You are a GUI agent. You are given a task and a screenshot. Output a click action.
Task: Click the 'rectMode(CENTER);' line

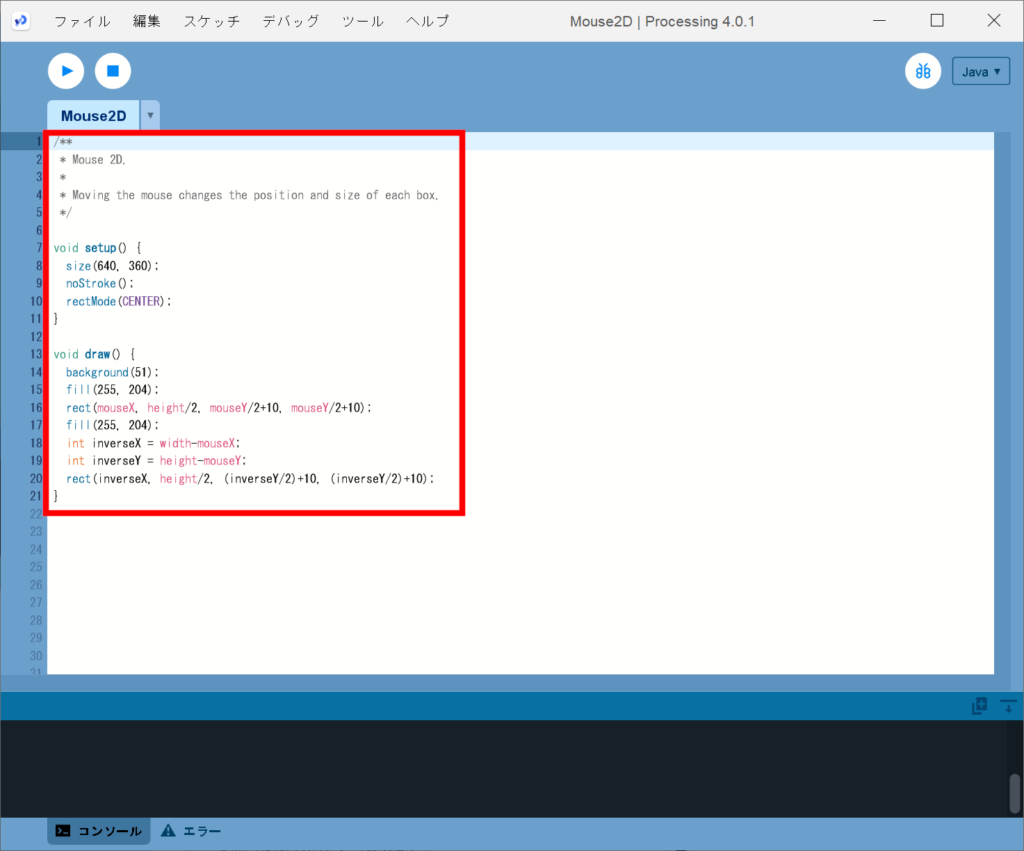click(118, 301)
